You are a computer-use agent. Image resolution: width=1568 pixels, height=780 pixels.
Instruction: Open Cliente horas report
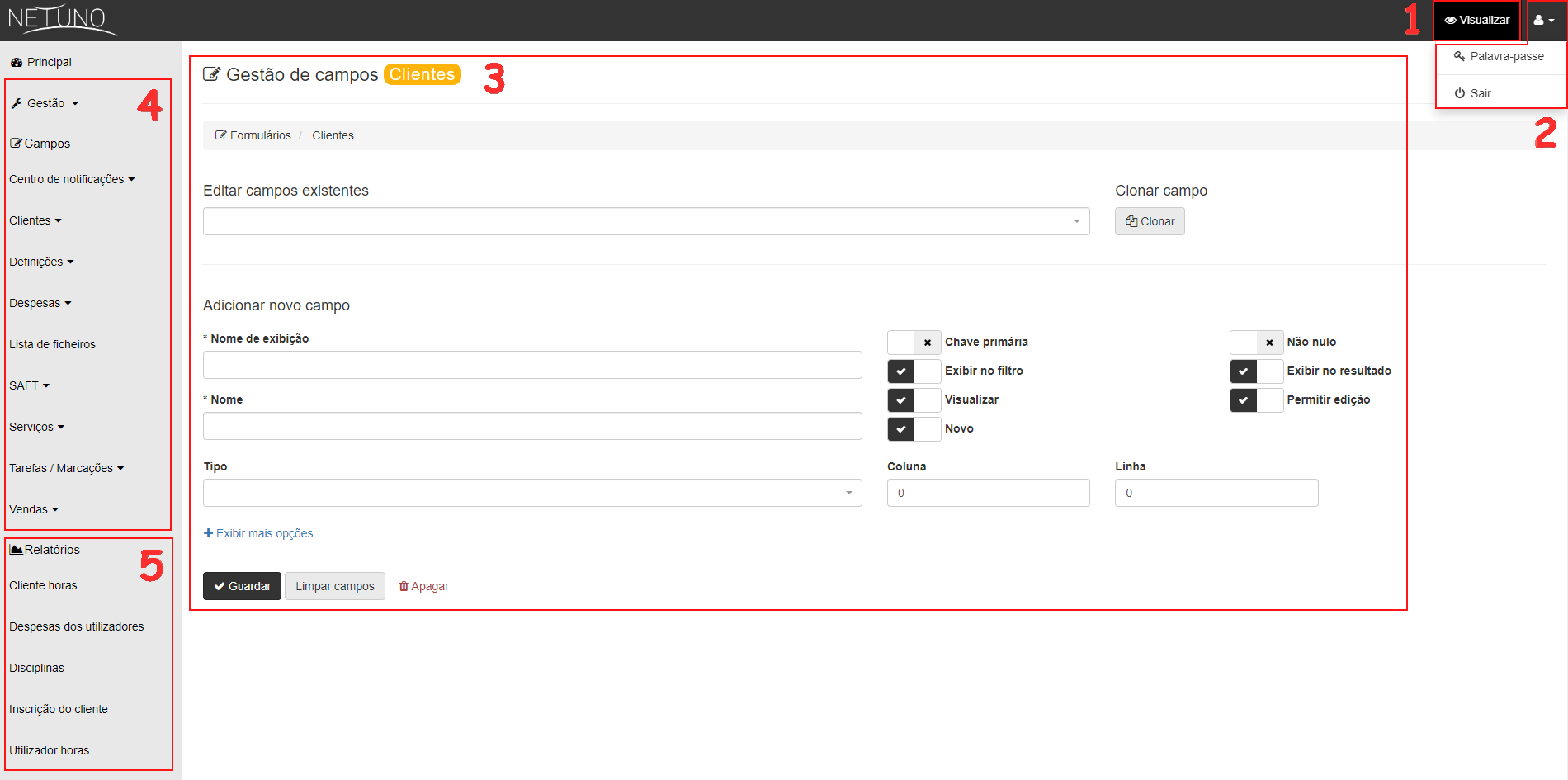click(x=43, y=585)
